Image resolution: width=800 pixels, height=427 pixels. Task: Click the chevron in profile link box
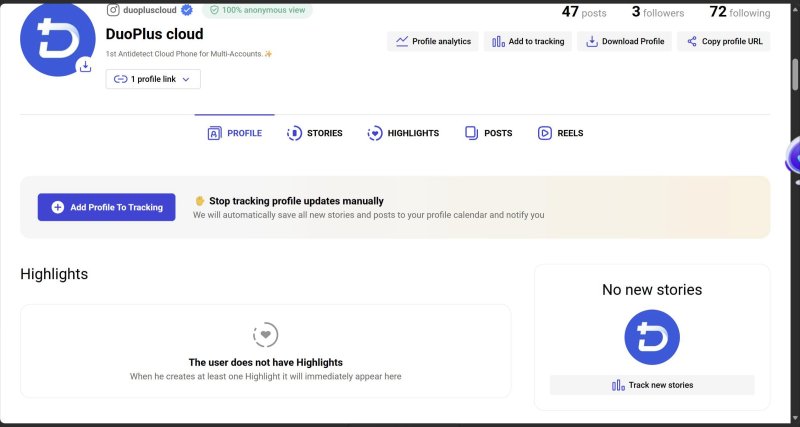point(186,80)
